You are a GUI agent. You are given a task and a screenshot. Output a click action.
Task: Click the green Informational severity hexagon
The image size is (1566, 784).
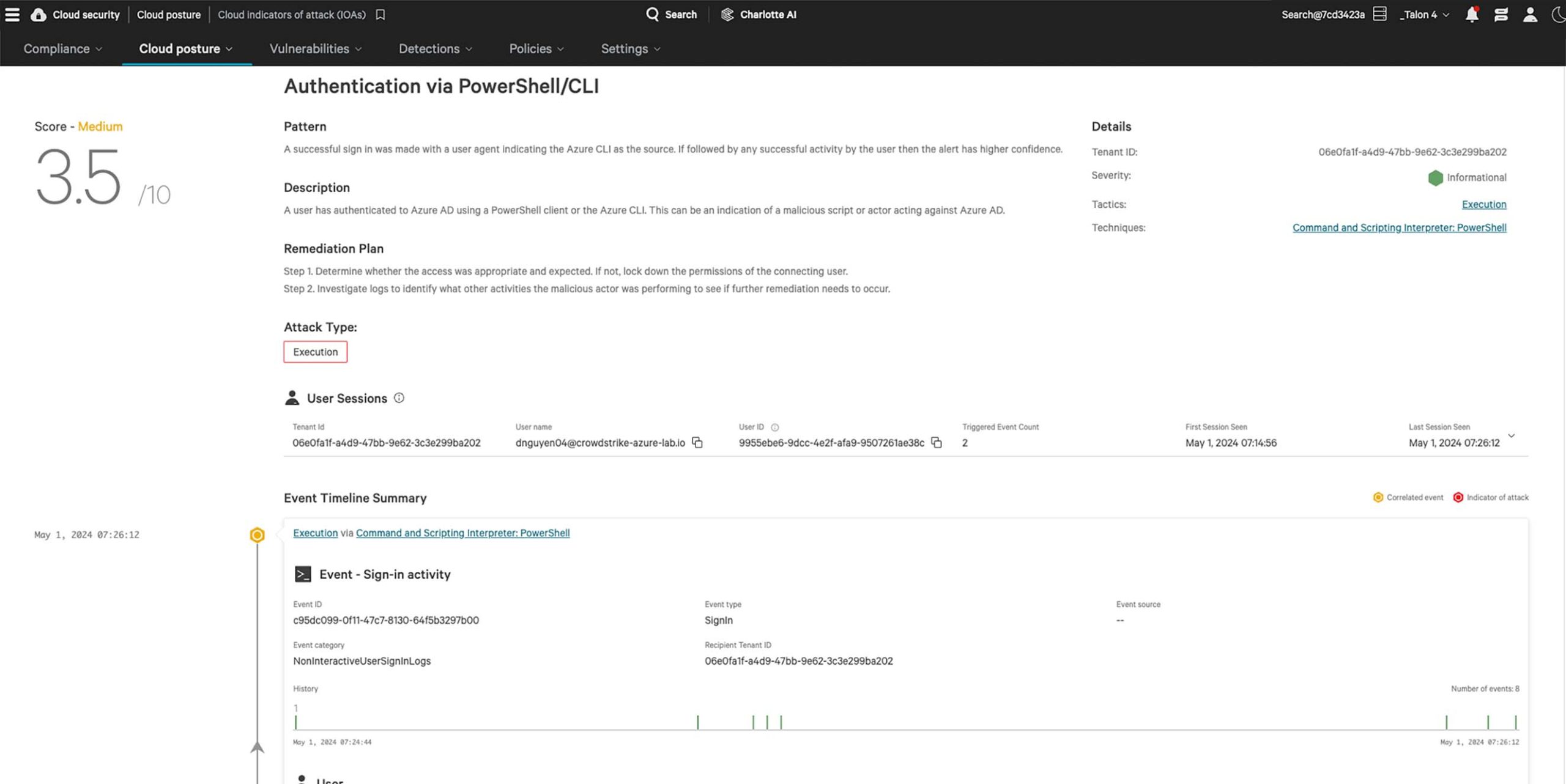pos(1435,178)
